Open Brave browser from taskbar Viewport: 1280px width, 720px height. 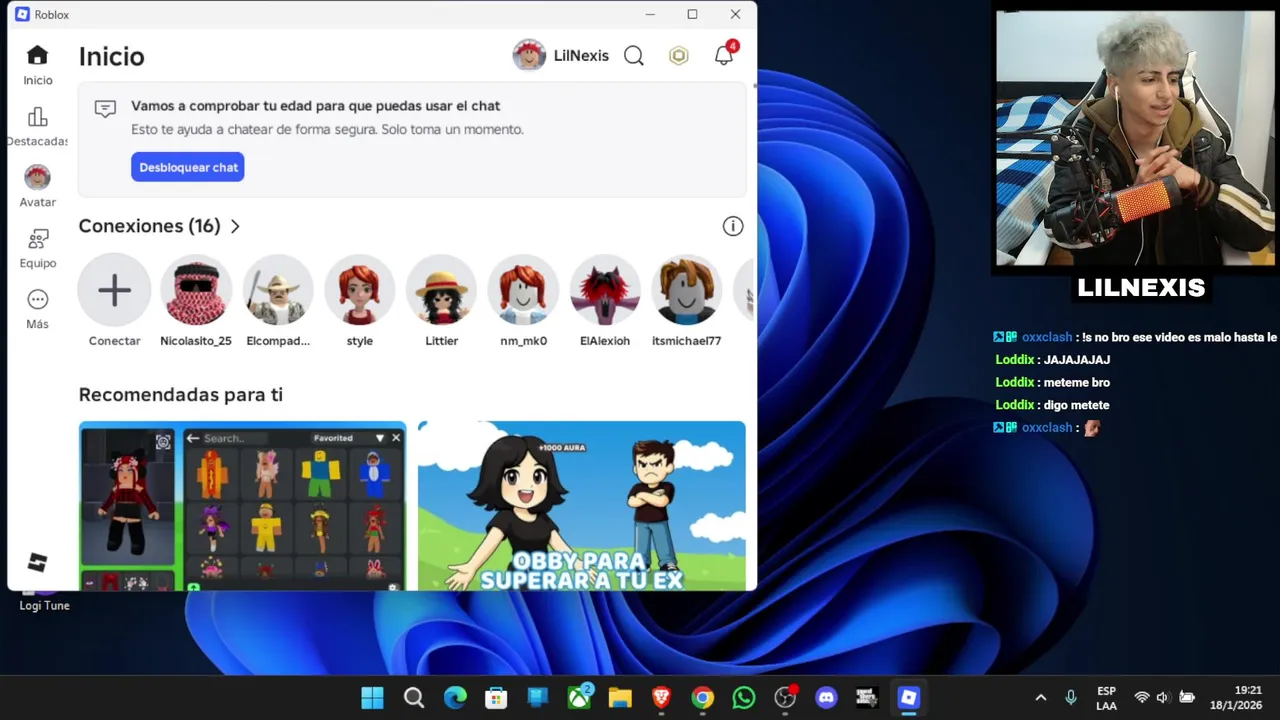661,698
